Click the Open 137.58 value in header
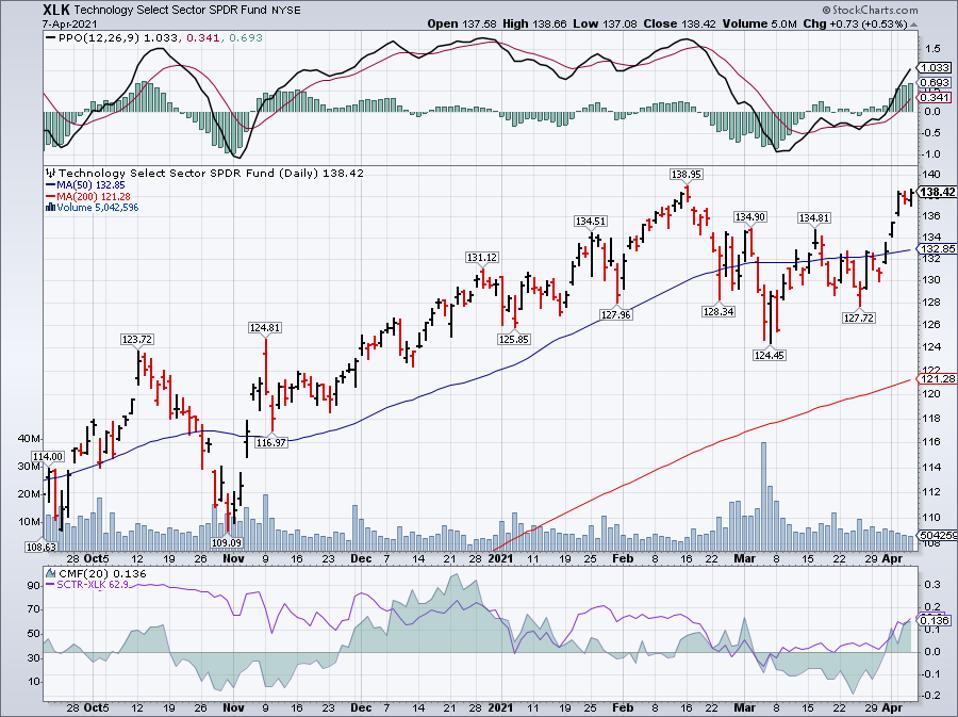This screenshot has height=717, width=958. (x=463, y=24)
